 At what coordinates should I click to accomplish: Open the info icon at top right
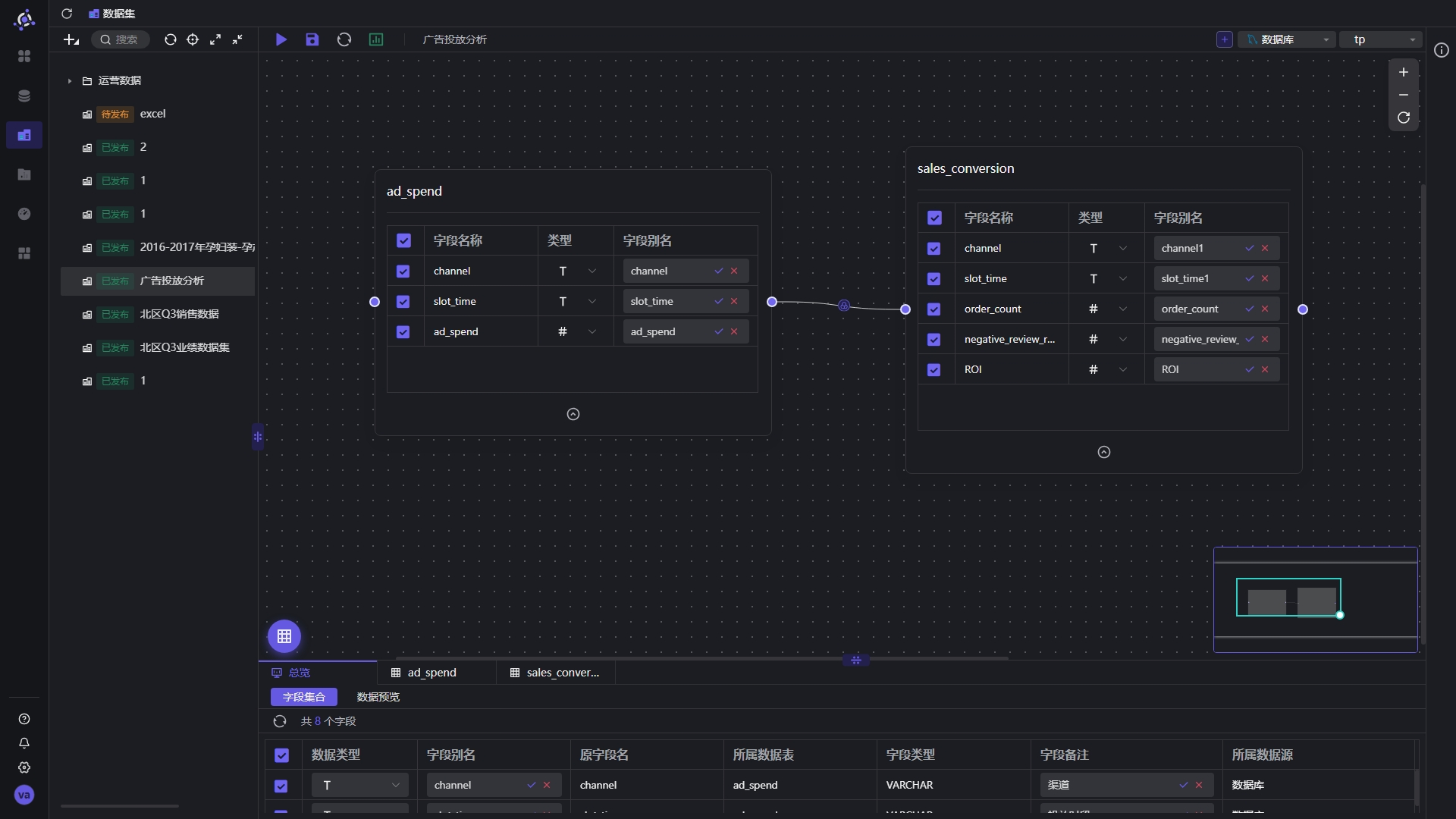tap(1442, 50)
